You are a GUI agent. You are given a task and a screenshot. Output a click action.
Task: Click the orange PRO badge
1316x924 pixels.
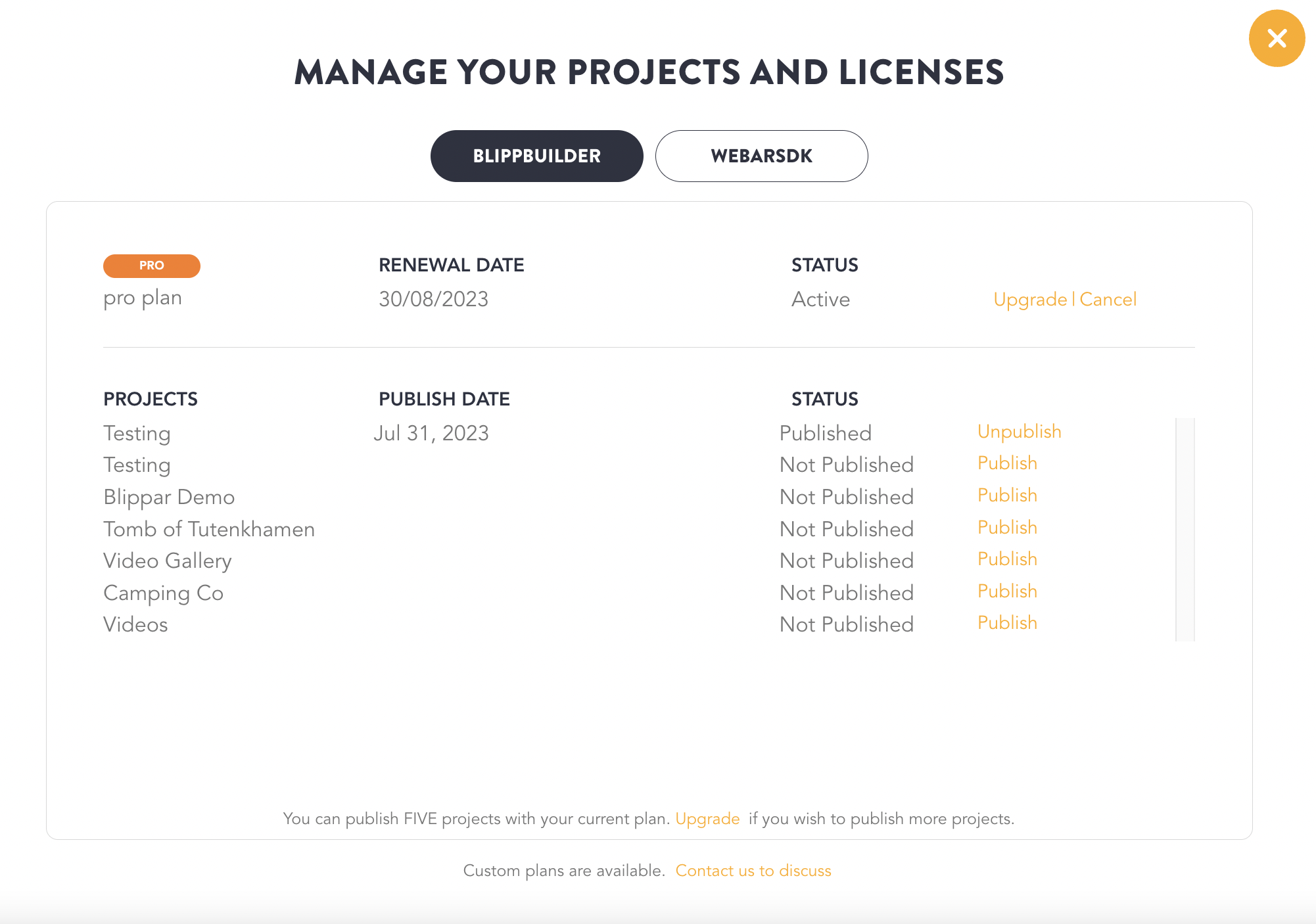click(152, 266)
